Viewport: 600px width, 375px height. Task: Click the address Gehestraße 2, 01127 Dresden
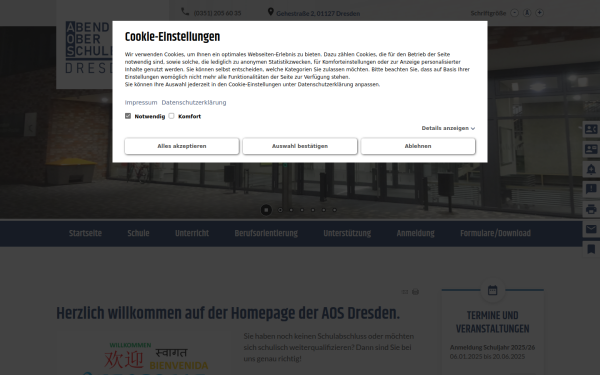point(318,13)
